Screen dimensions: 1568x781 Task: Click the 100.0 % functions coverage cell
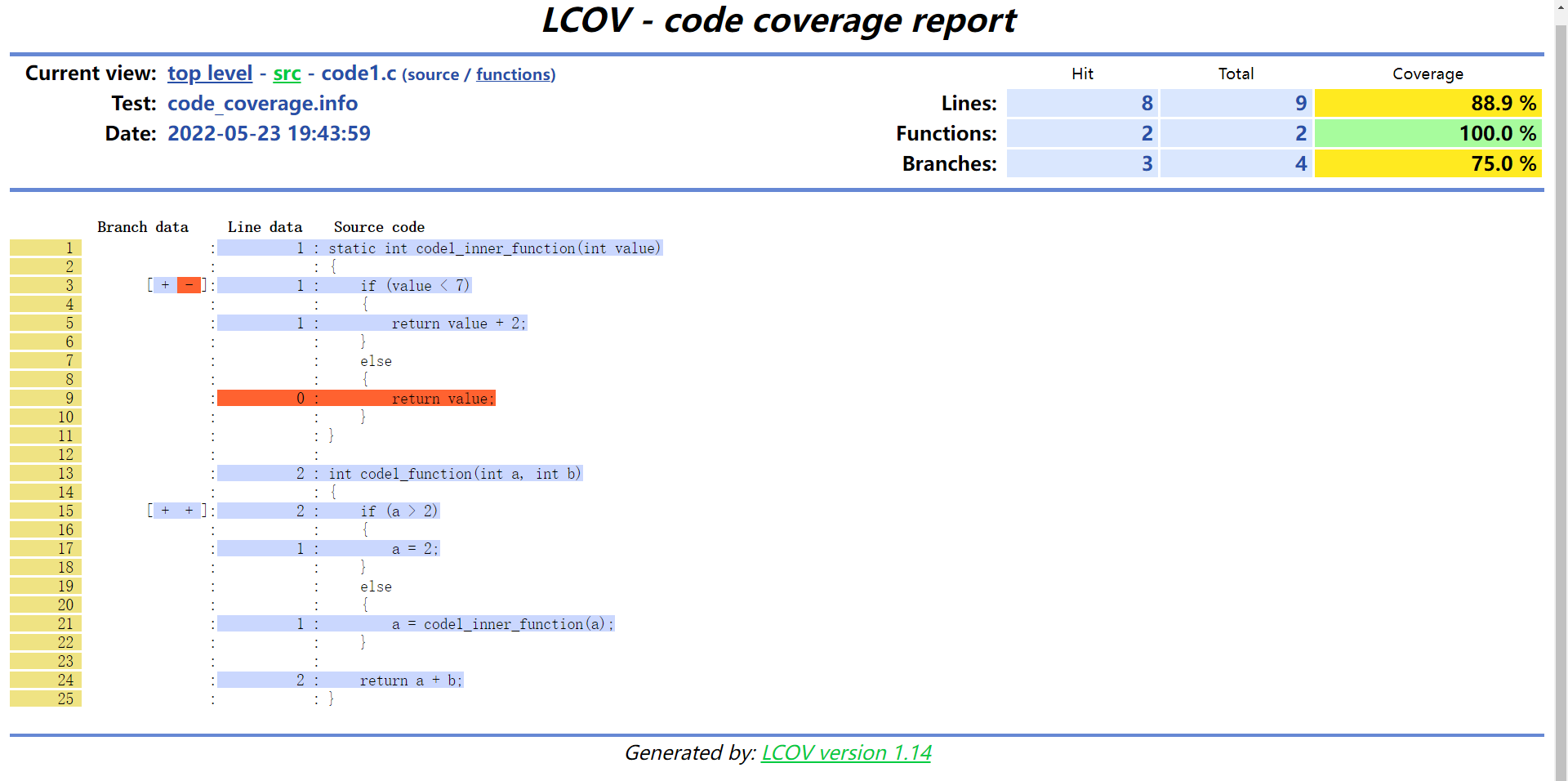click(x=1428, y=133)
